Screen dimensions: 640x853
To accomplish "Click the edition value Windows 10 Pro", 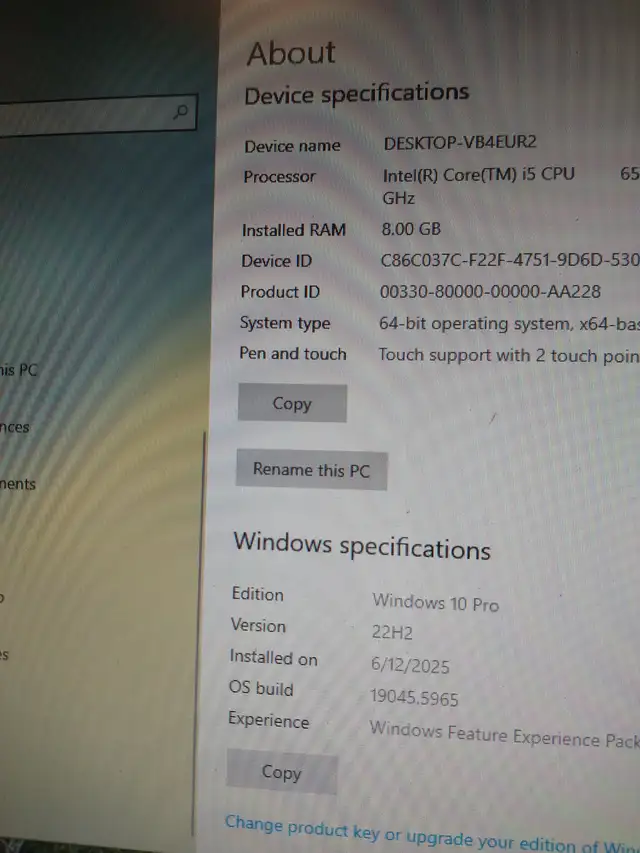I will [435, 602].
